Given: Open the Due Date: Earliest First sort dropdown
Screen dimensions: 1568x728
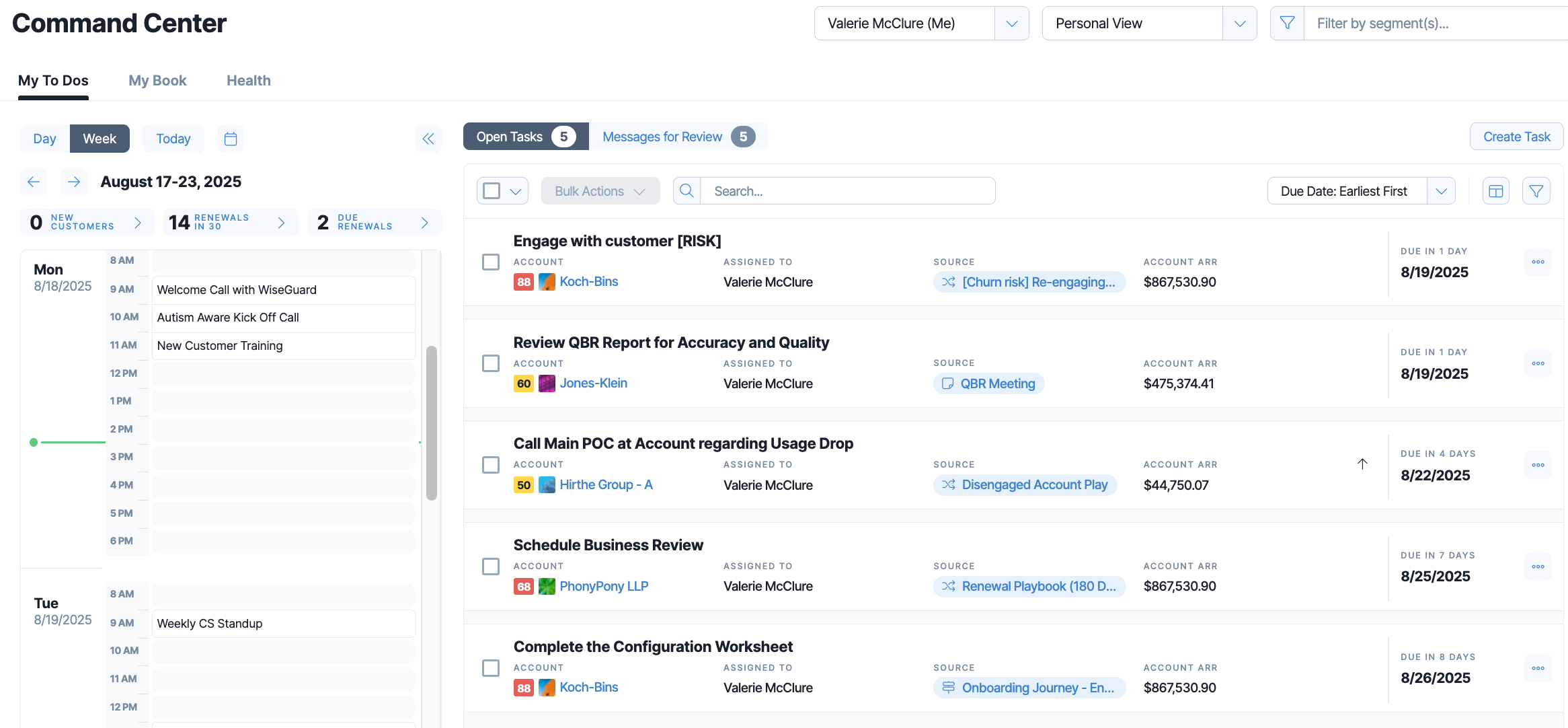Looking at the screenshot, I should click(x=1362, y=191).
